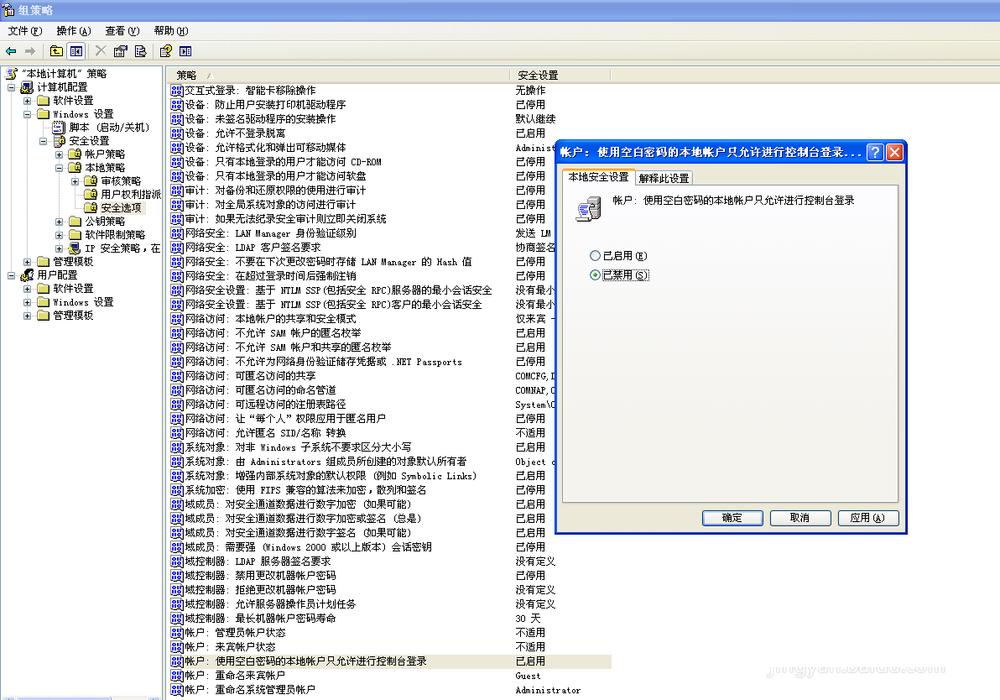Toggle the show/hide console tree icon
The image size is (1000, 700).
pos(76,51)
